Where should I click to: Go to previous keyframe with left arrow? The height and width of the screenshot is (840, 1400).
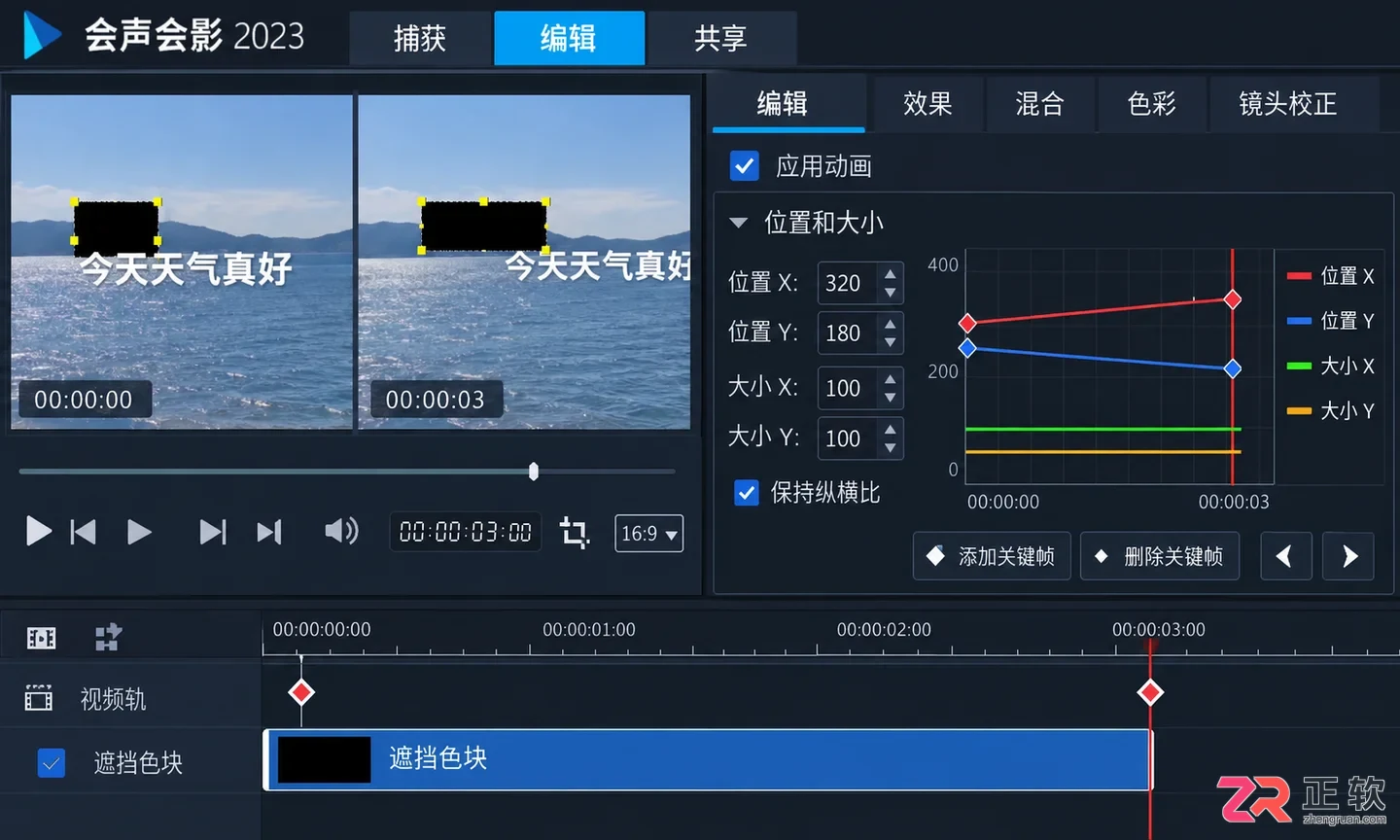point(1285,556)
